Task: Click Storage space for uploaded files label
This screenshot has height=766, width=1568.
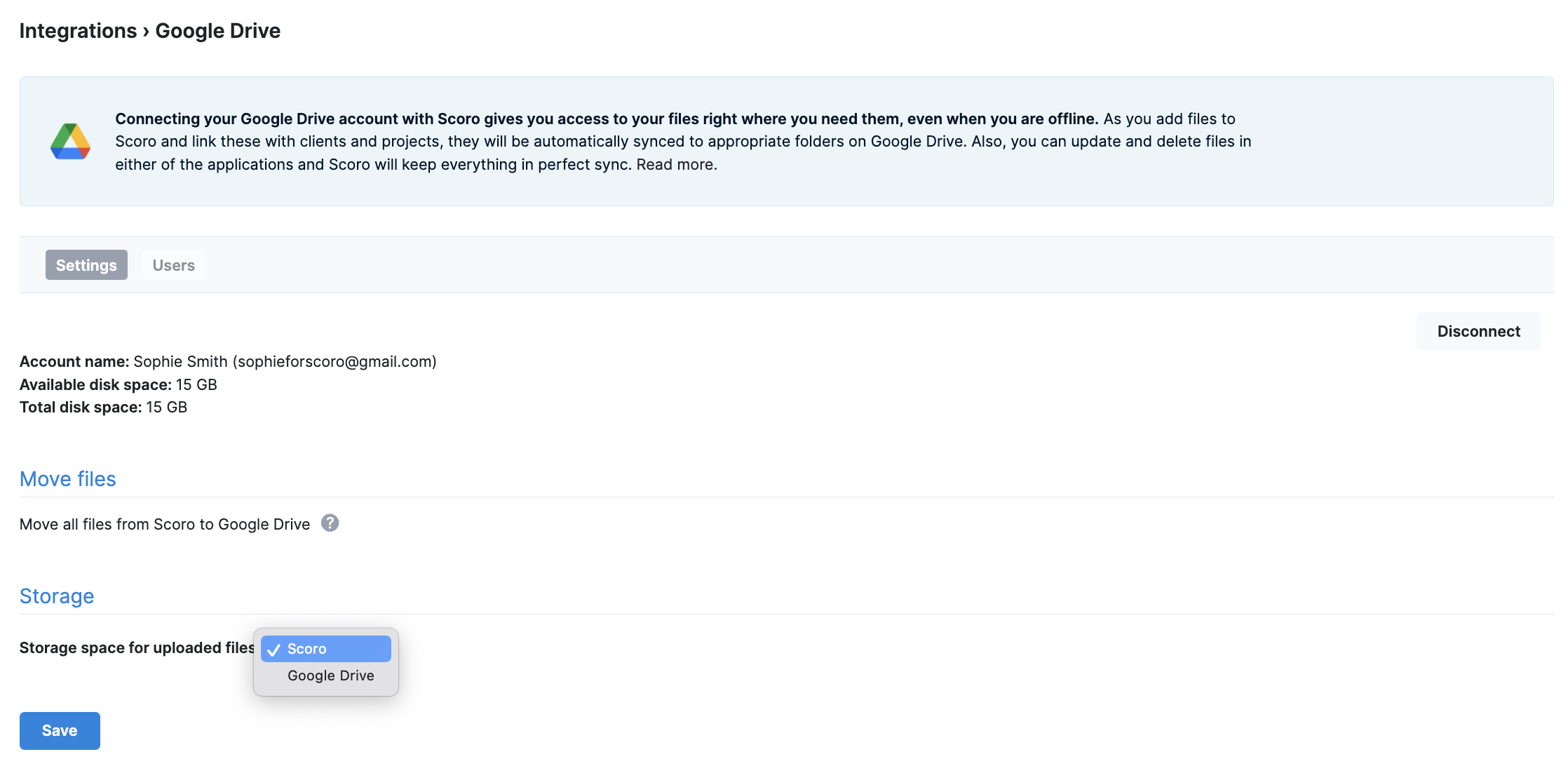Action: [x=137, y=647]
